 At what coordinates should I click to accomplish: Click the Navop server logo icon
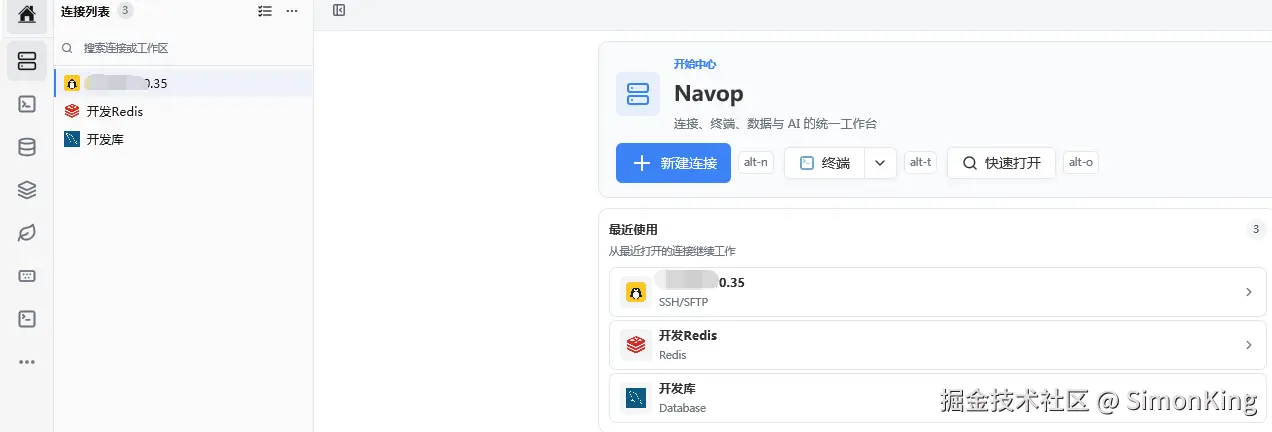pyautogui.click(x=638, y=94)
